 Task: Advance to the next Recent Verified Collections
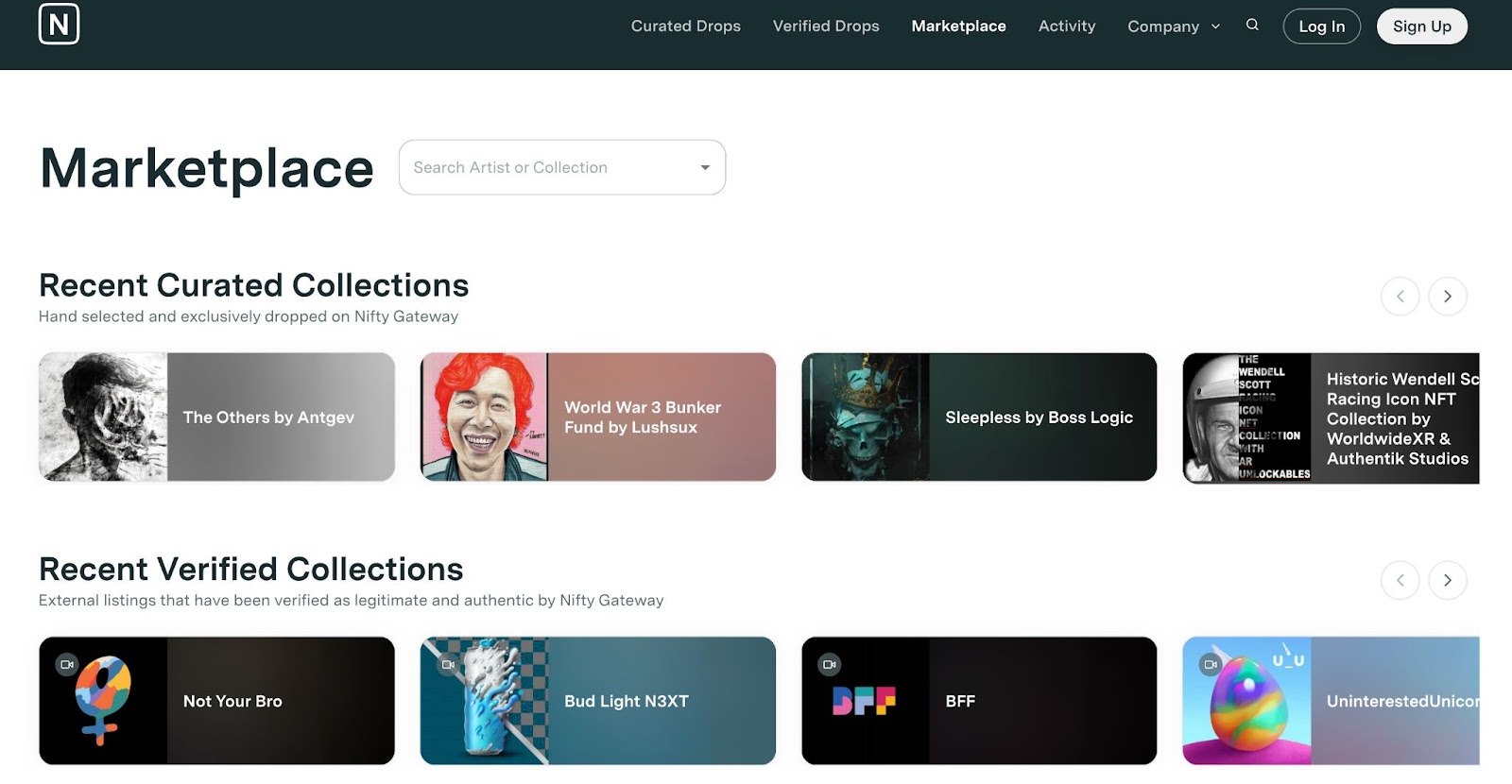1447,580
